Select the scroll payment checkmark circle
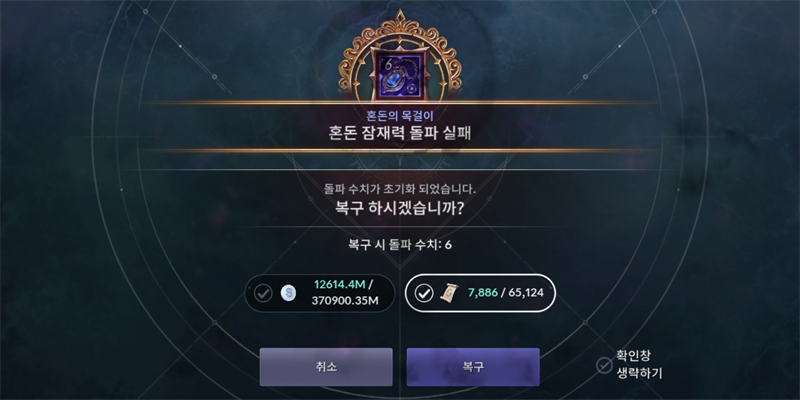 click(x=423, y=293)
